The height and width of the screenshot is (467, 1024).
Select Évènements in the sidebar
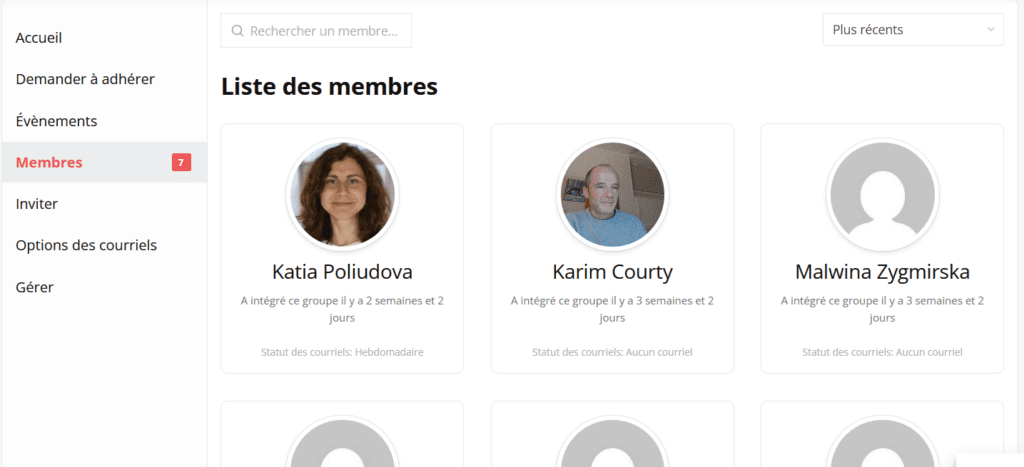56,121
